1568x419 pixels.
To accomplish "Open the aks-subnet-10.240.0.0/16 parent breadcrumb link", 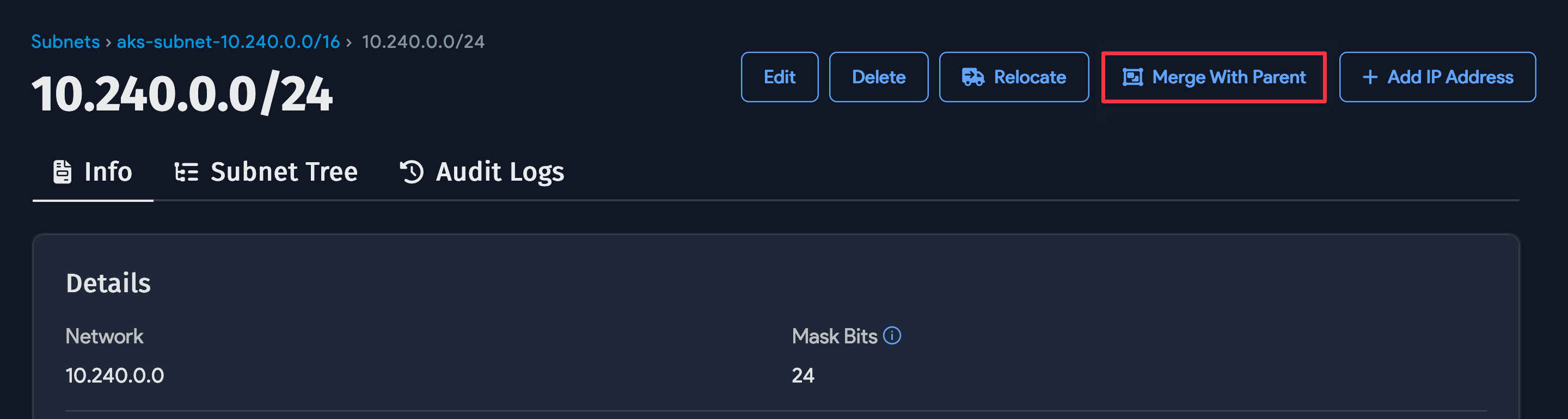I will click(x=228, y=41).
